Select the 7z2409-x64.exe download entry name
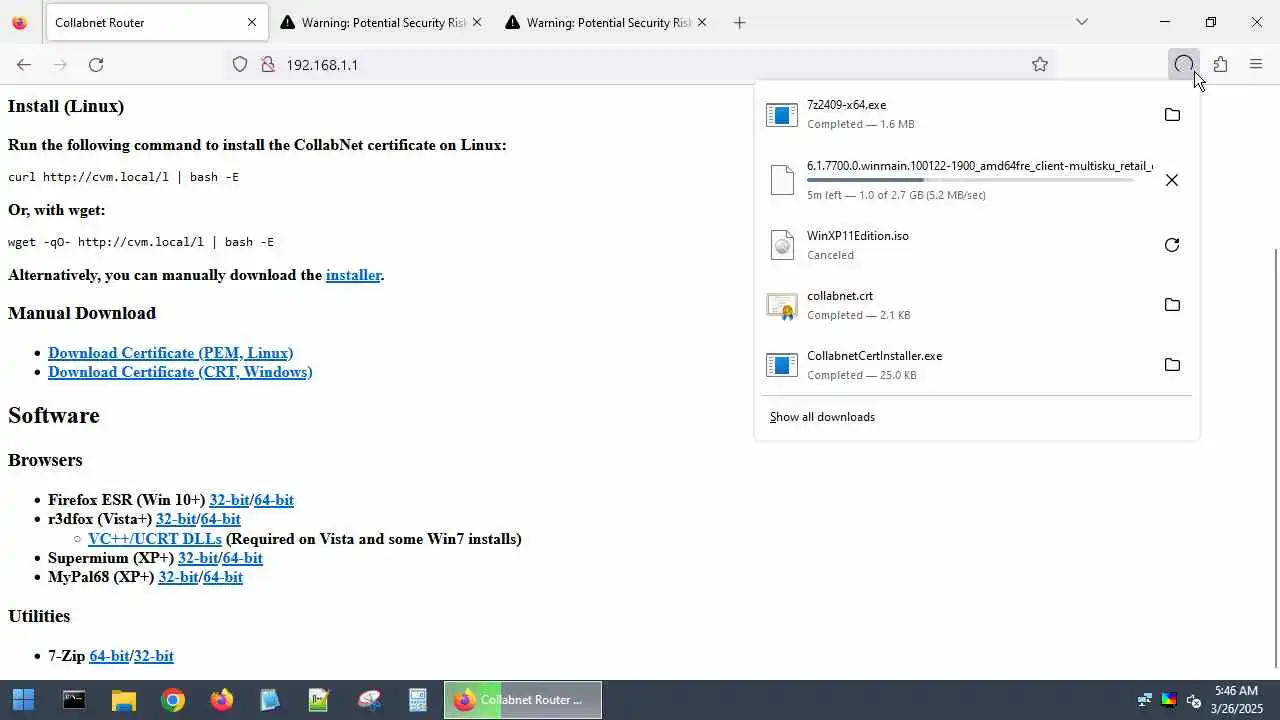Viewport: 1280px width, 720px height. [x=846, y=105]
